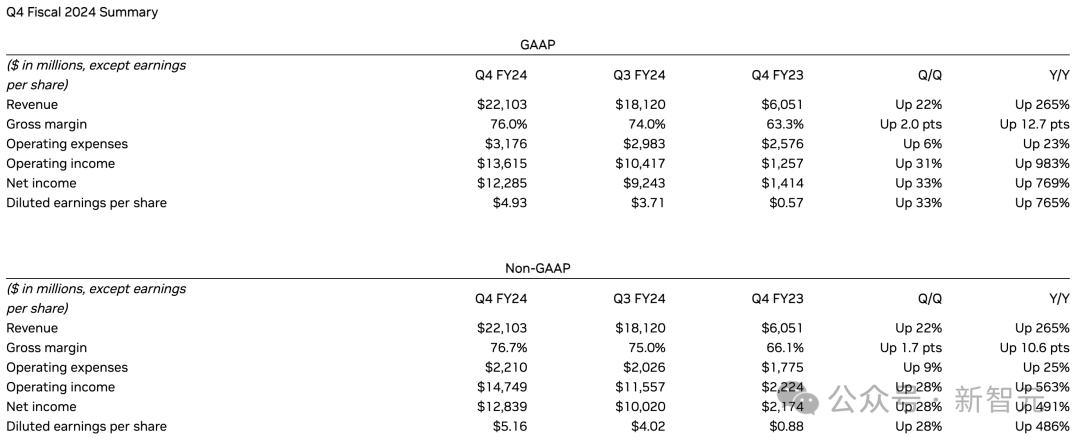Select the GAAP Q4 FY23 column header
The width and height of the screenshot is (1080, 443).
point(778,75)
